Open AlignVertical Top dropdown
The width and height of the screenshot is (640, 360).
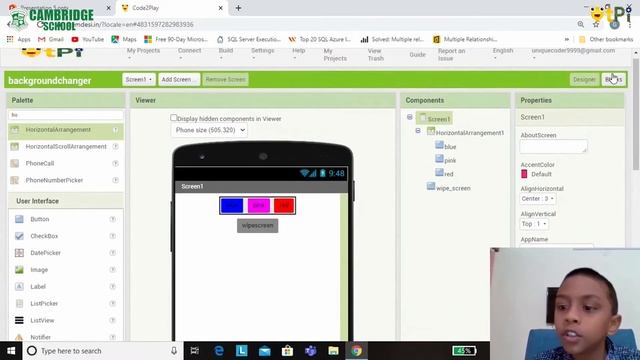(x=534, y=224)
